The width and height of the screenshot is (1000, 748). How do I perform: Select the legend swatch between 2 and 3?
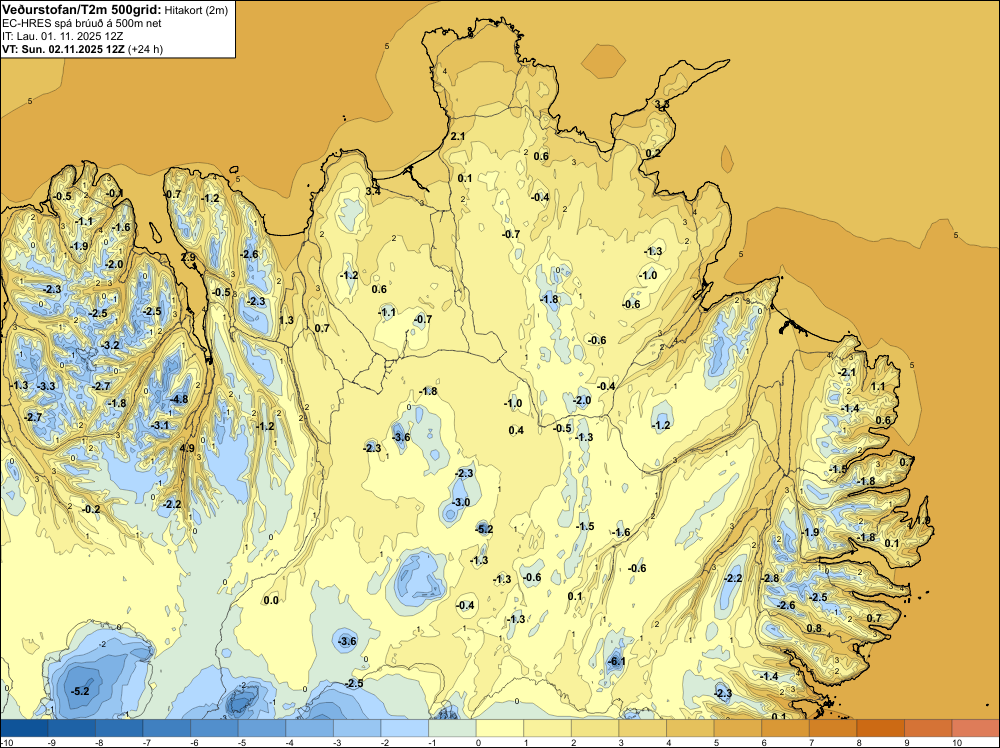(x=595, y=728)
